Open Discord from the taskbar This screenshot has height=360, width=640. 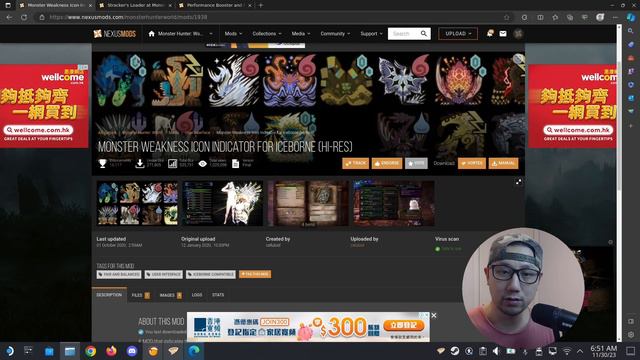[x=132, y=351]
